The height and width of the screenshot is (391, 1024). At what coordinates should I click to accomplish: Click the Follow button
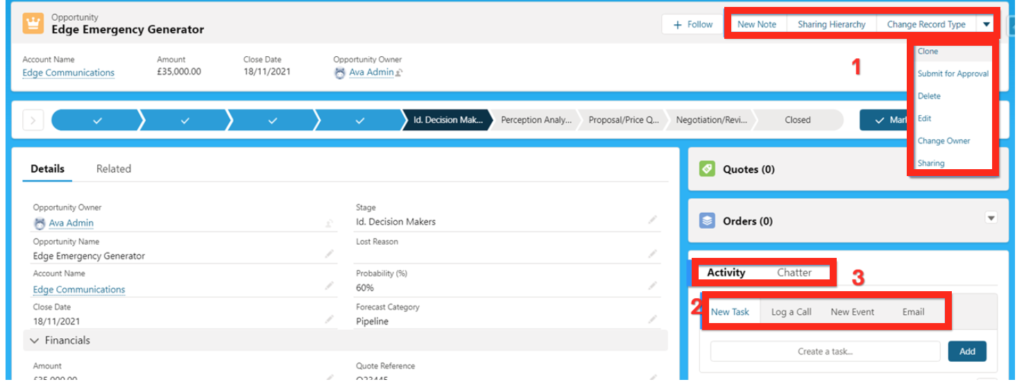tap(693, 24)
